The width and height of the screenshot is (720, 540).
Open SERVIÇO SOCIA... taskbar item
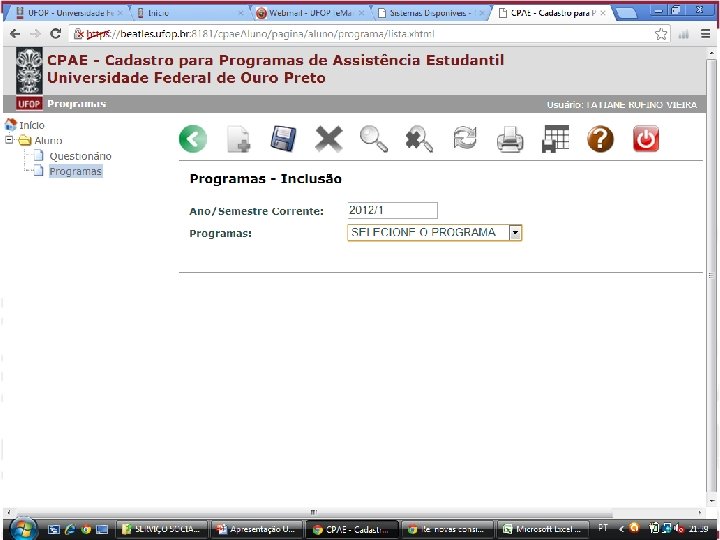pos(161,529)
